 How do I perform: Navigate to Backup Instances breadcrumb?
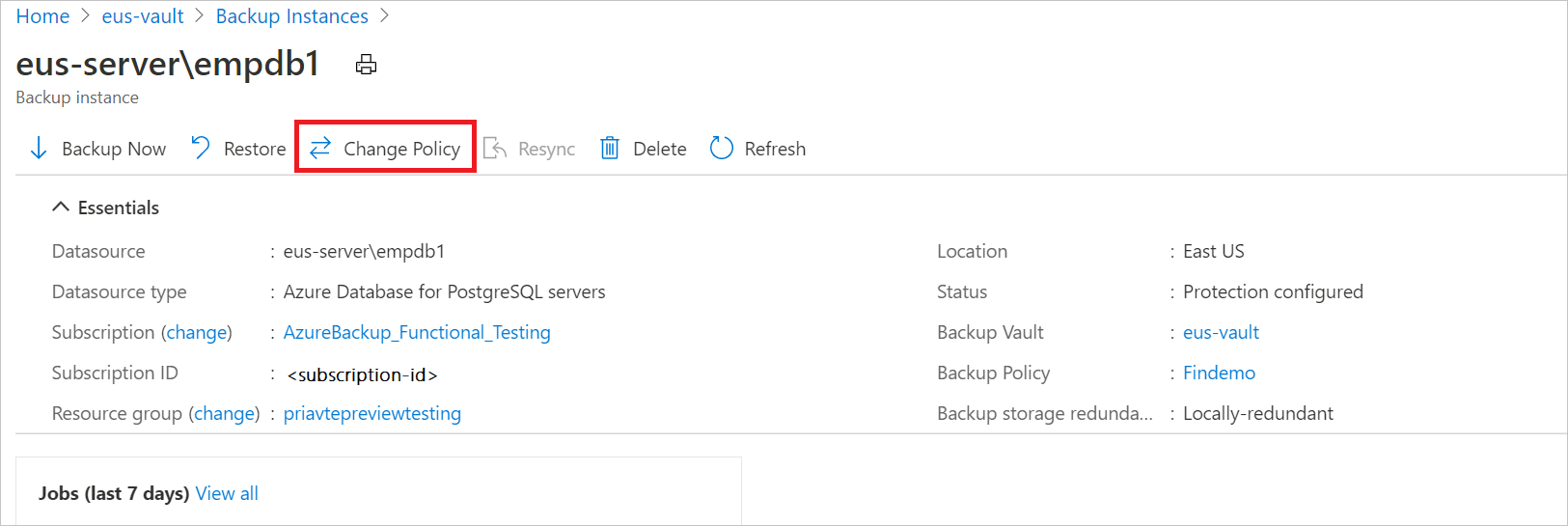click(x=291, y=16)
